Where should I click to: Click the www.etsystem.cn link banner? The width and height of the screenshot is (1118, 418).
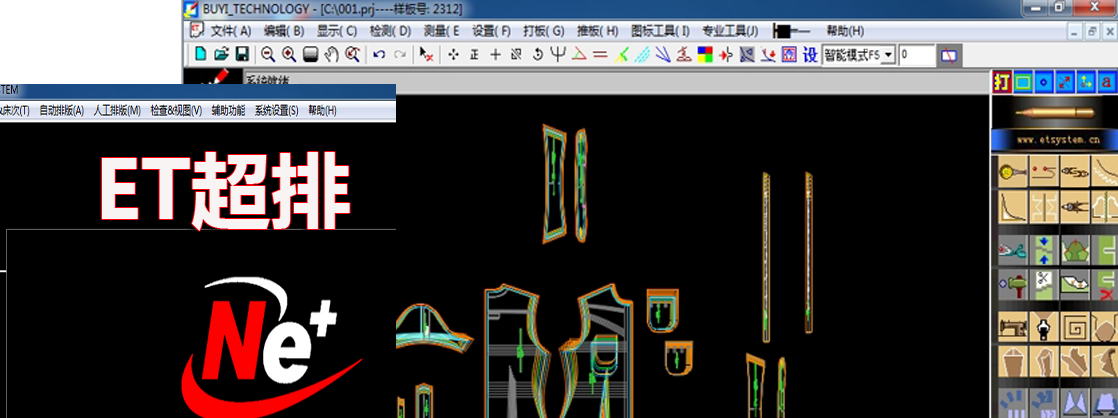tap(1057, 141)
